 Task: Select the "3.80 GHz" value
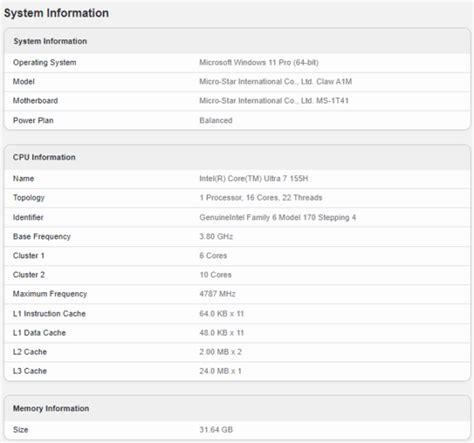[216, 236]
